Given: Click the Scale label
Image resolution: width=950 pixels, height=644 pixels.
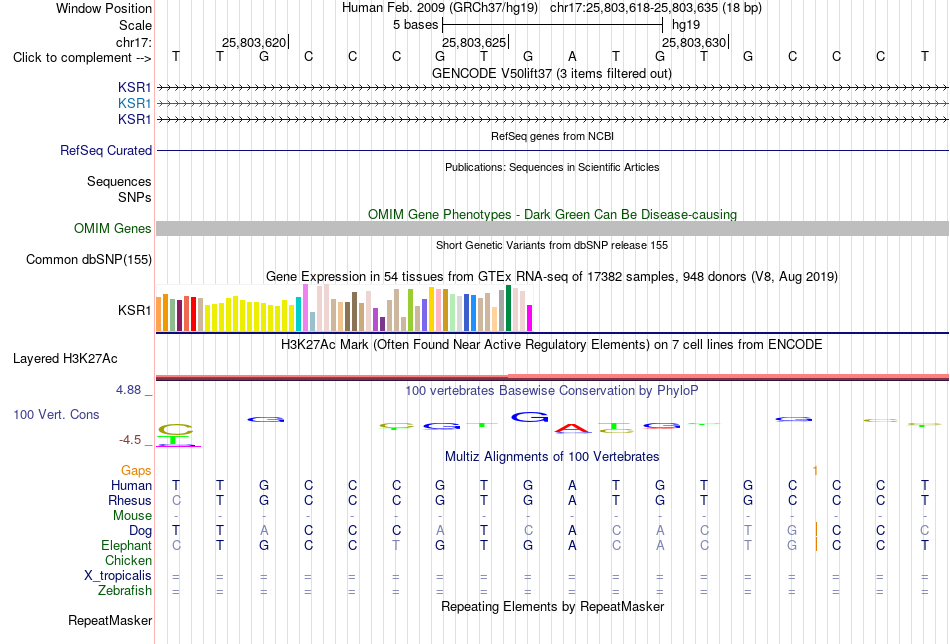Looking at the screenshot, I should [x=135, y=25].
